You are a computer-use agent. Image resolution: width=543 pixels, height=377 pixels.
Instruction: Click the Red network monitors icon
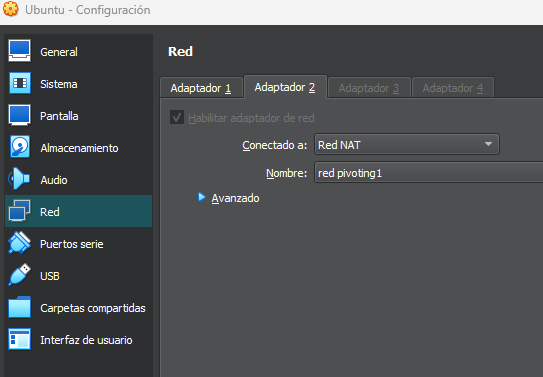click(x=19, y=211)
